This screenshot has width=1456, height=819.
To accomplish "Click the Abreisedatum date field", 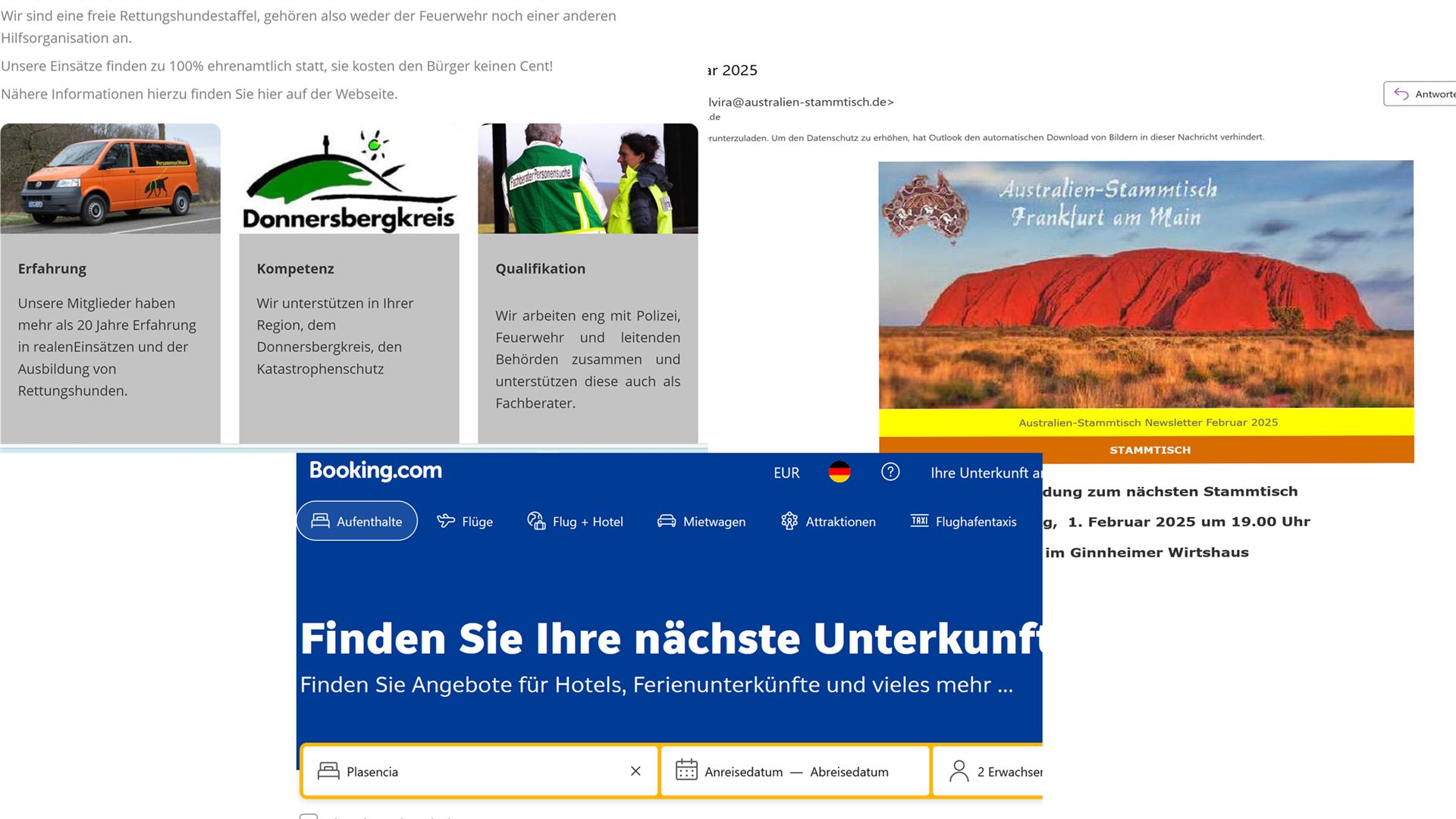I will 849,771.
